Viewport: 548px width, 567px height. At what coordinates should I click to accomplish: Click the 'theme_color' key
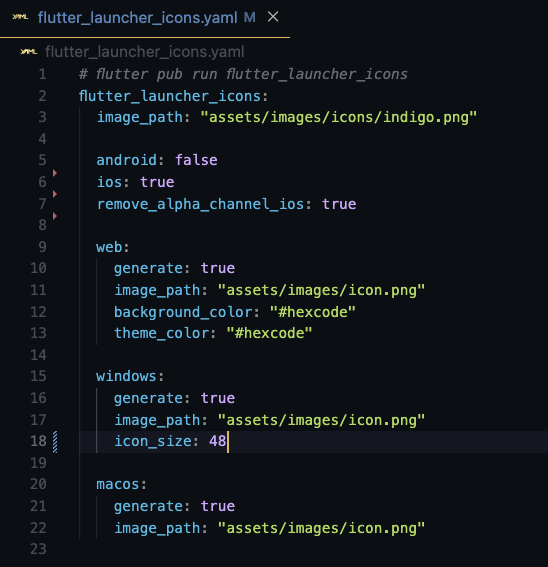[162, 333]
